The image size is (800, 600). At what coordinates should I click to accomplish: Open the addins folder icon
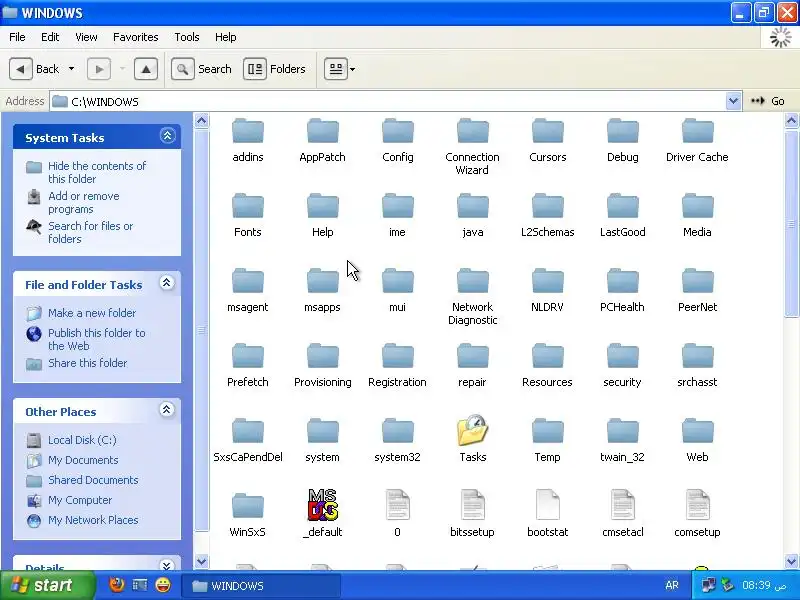click(248, 131)
